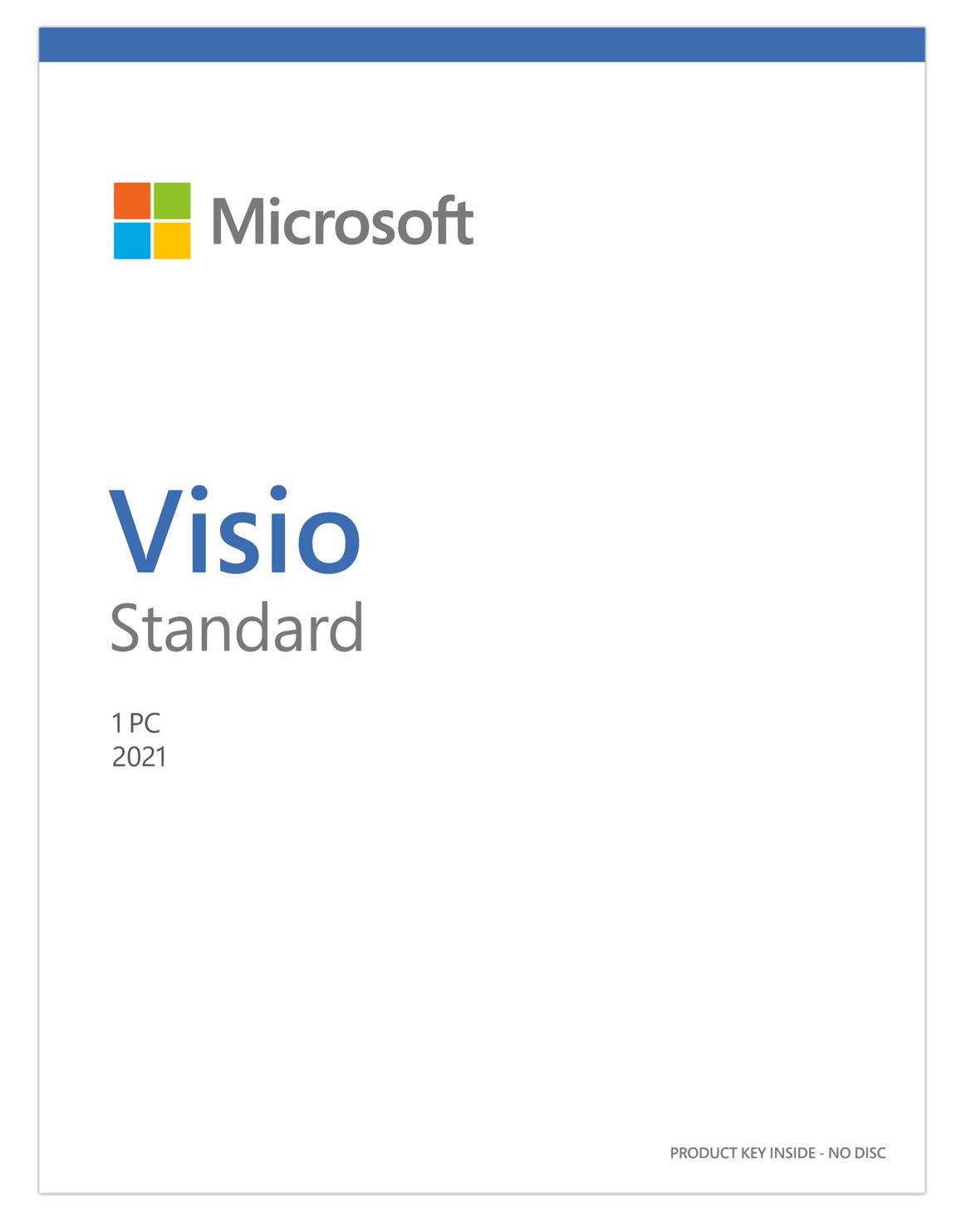Click the word PRODUCT in the footer
This screenshot has height=1232, width=961.
pyautogui.click(x=704, y=1153)
